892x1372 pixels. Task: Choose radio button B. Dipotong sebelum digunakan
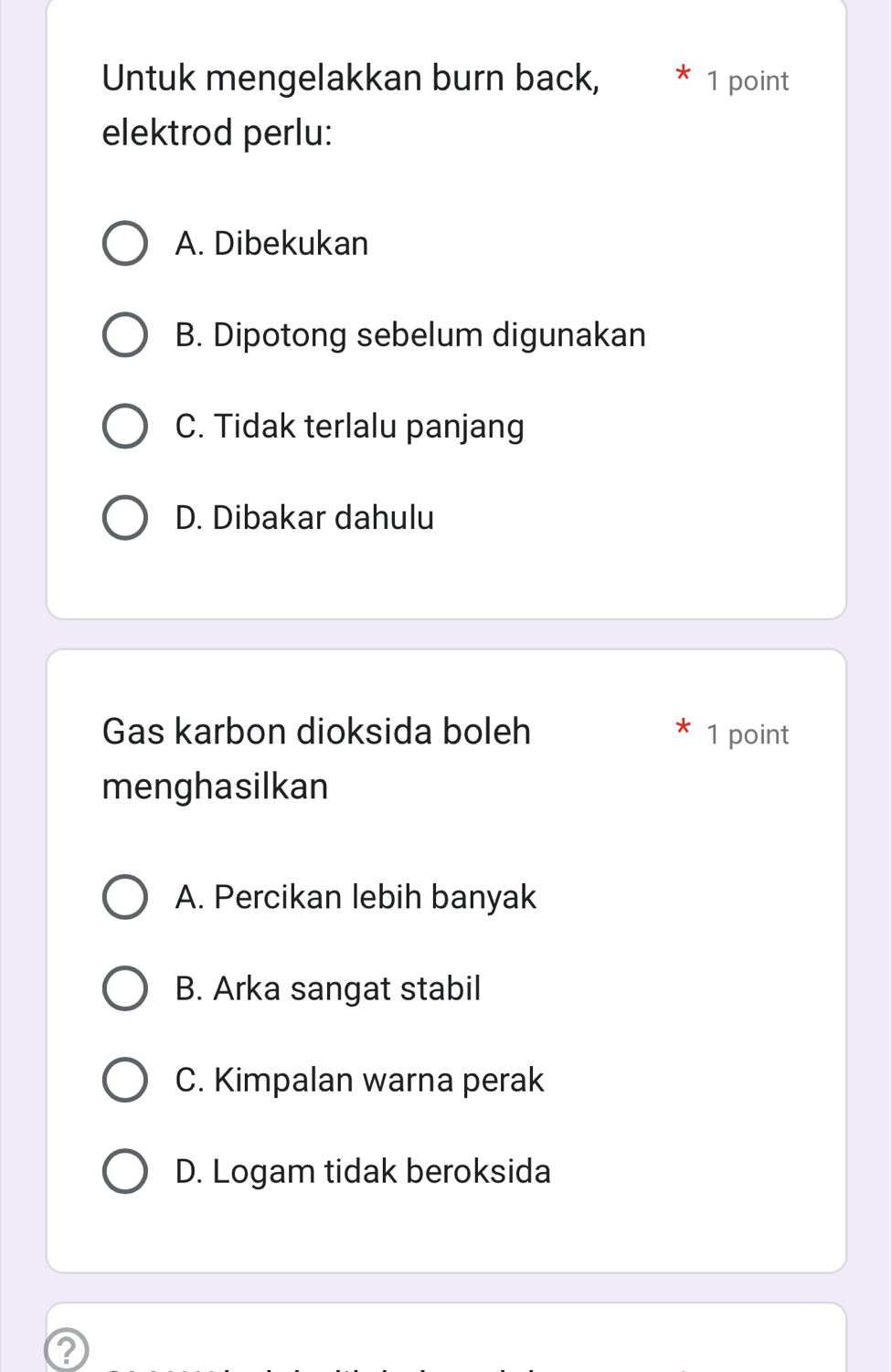[x=124, y=335]
